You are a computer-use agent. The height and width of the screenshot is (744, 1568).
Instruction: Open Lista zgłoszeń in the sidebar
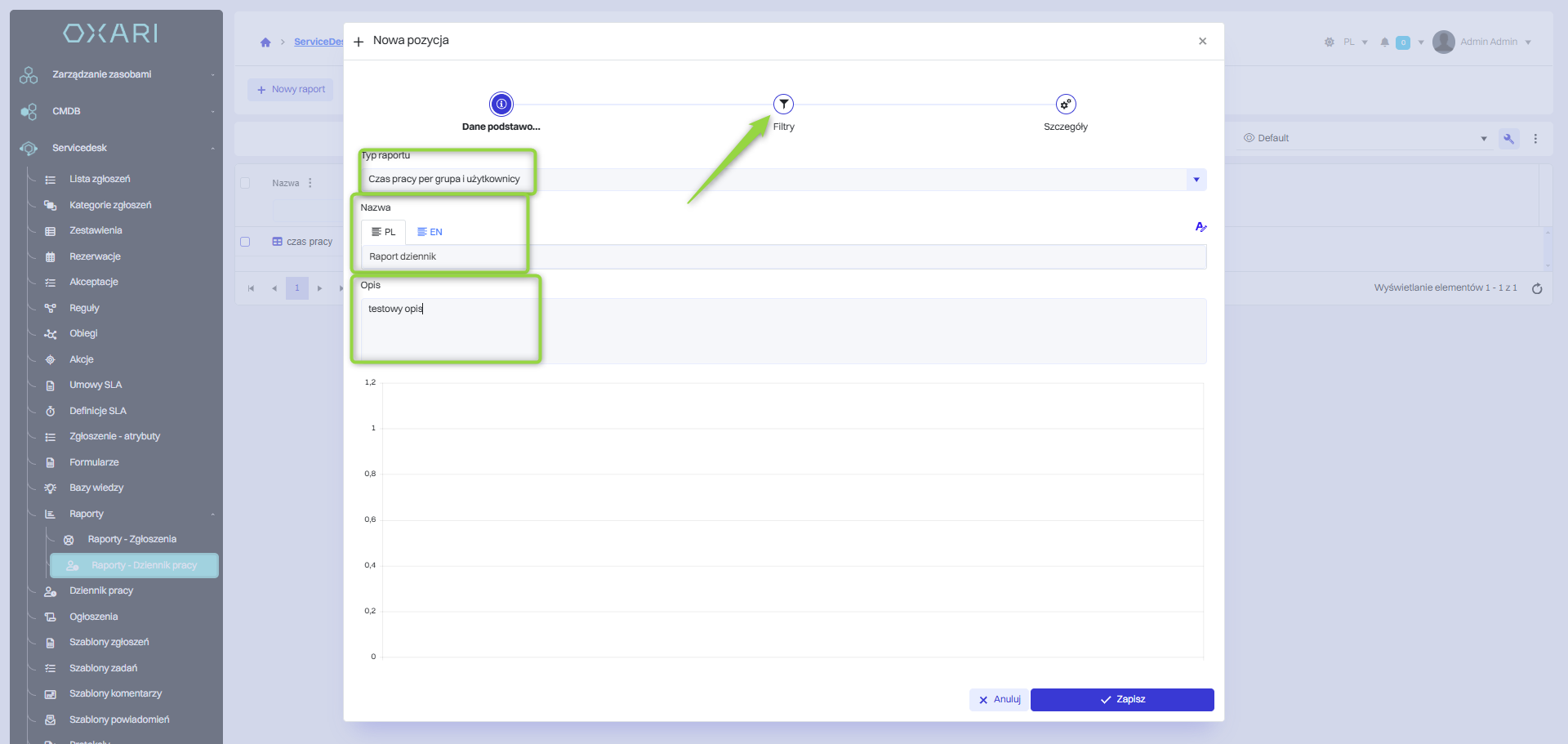point(100,180)
